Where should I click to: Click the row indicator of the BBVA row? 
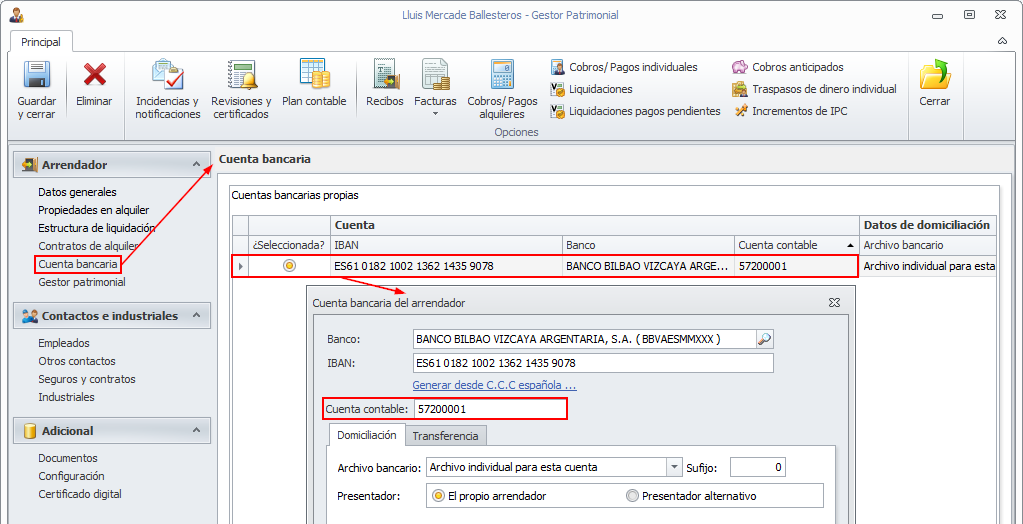click(x=241, y=266)
